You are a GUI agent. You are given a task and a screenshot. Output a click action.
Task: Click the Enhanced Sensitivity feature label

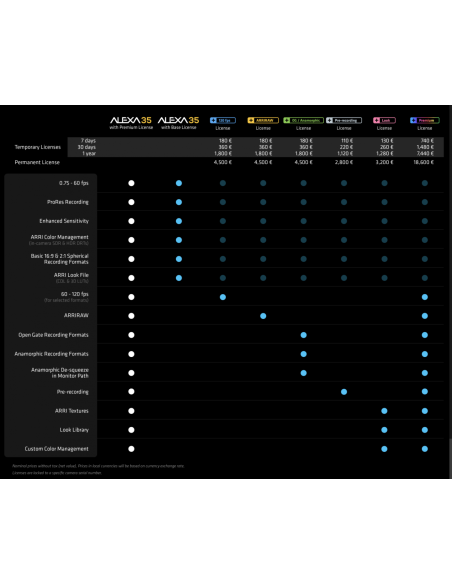pyautogui.click(x=64, y=221)
